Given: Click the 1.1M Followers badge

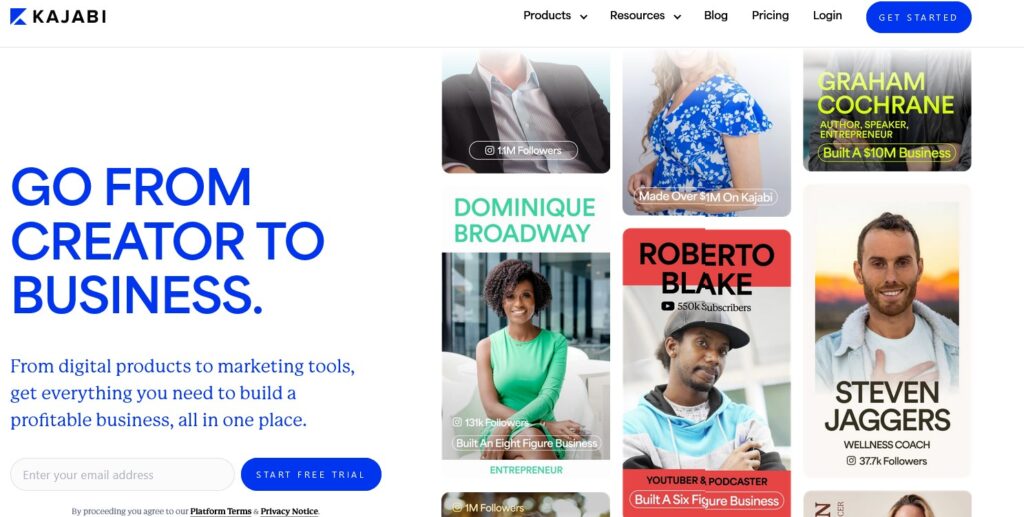Looking at the screenshot, I should click(x=523, y=150).
